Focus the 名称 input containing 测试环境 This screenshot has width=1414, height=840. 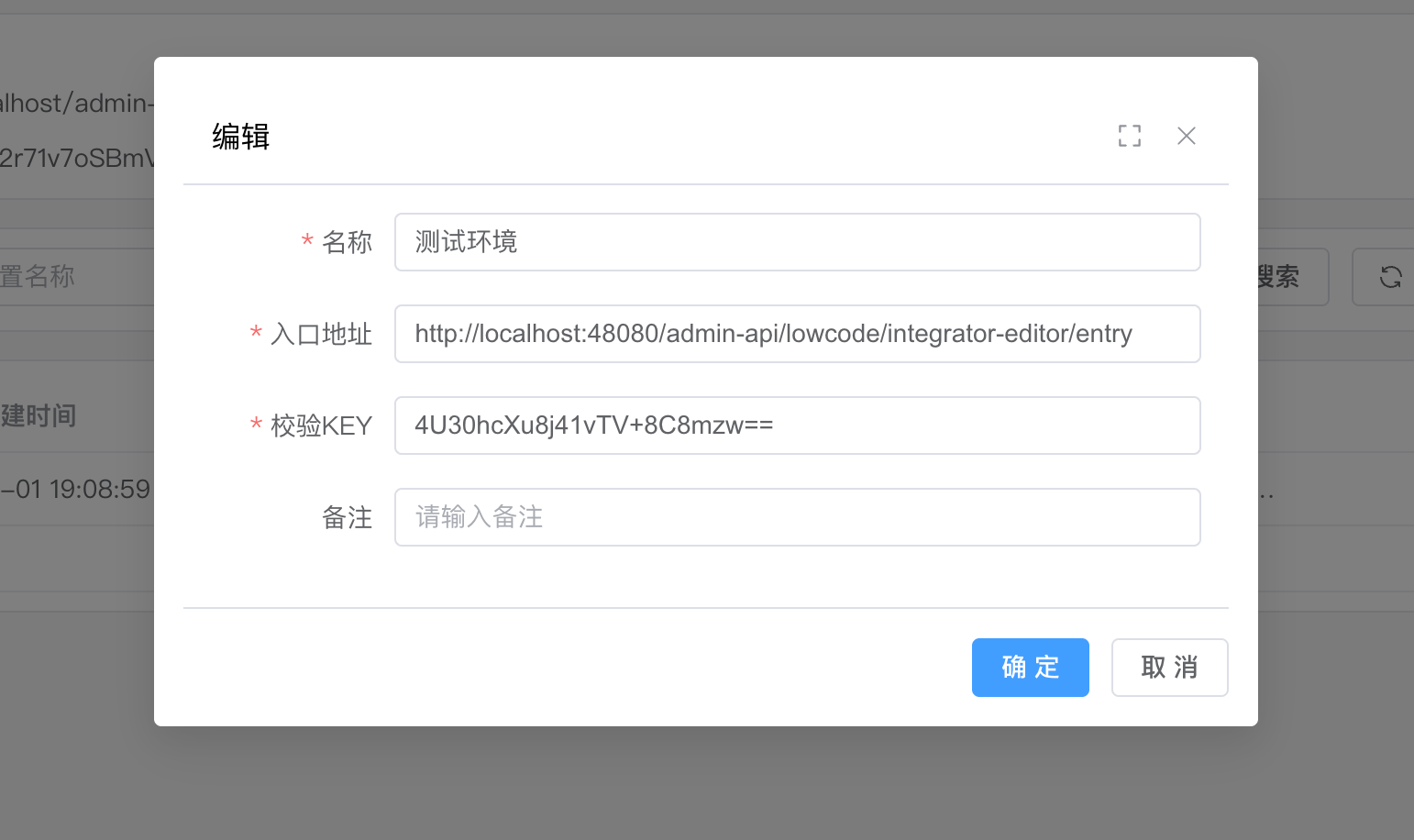[796, 242]
